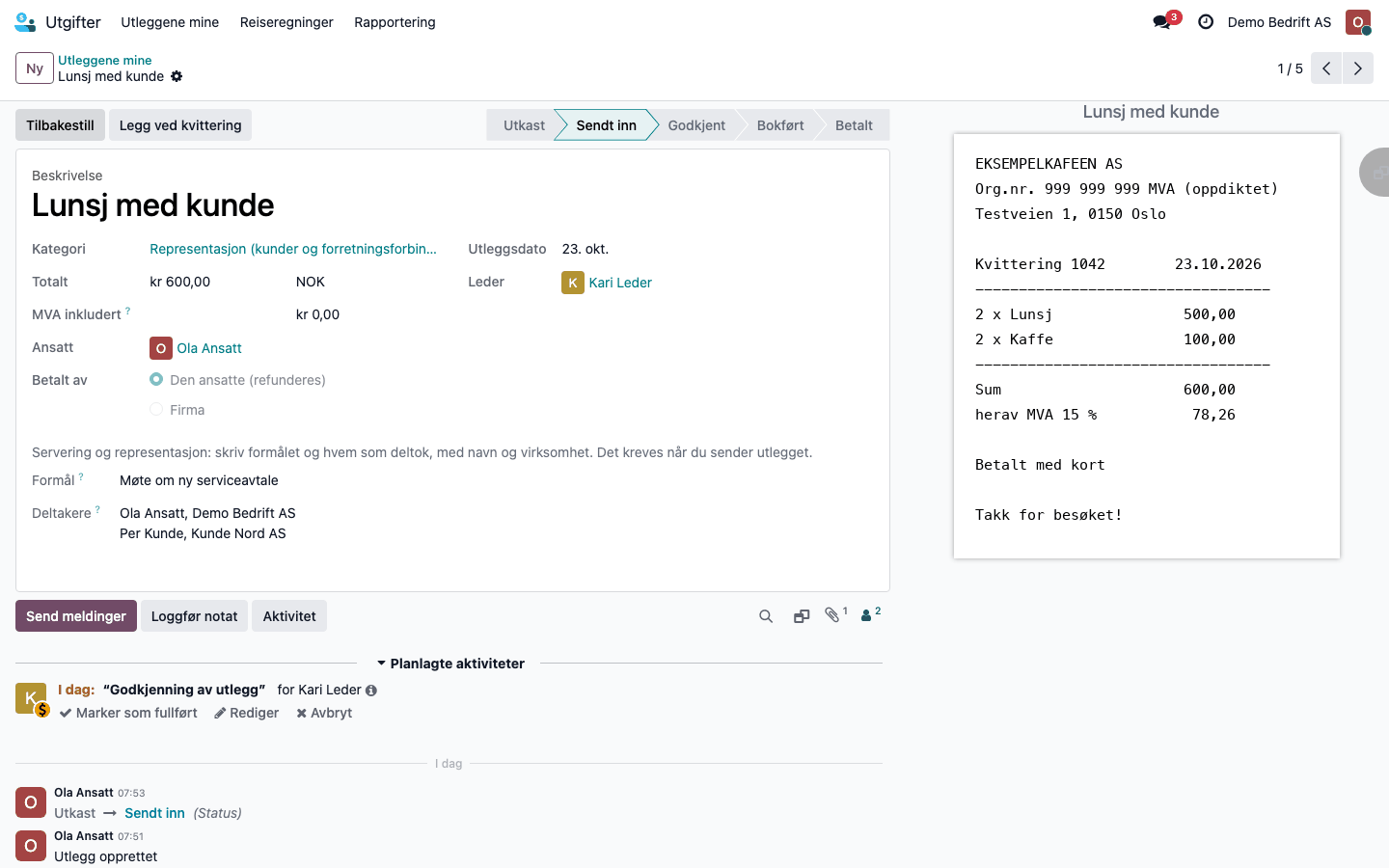Image resolution: width=1389 pixels, height=868 pixels.
Task: Click the Utkast status stage
Action: pos(524,125)
